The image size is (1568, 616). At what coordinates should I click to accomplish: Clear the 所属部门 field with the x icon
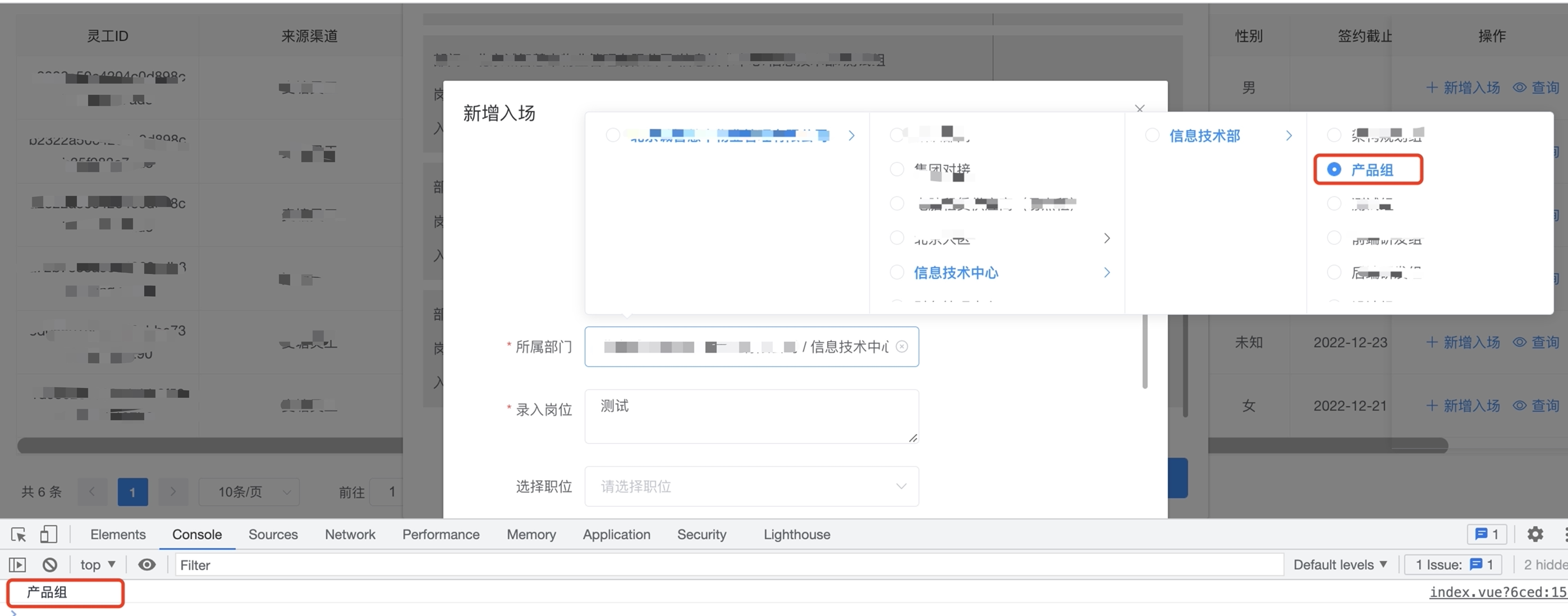[901, 346]
